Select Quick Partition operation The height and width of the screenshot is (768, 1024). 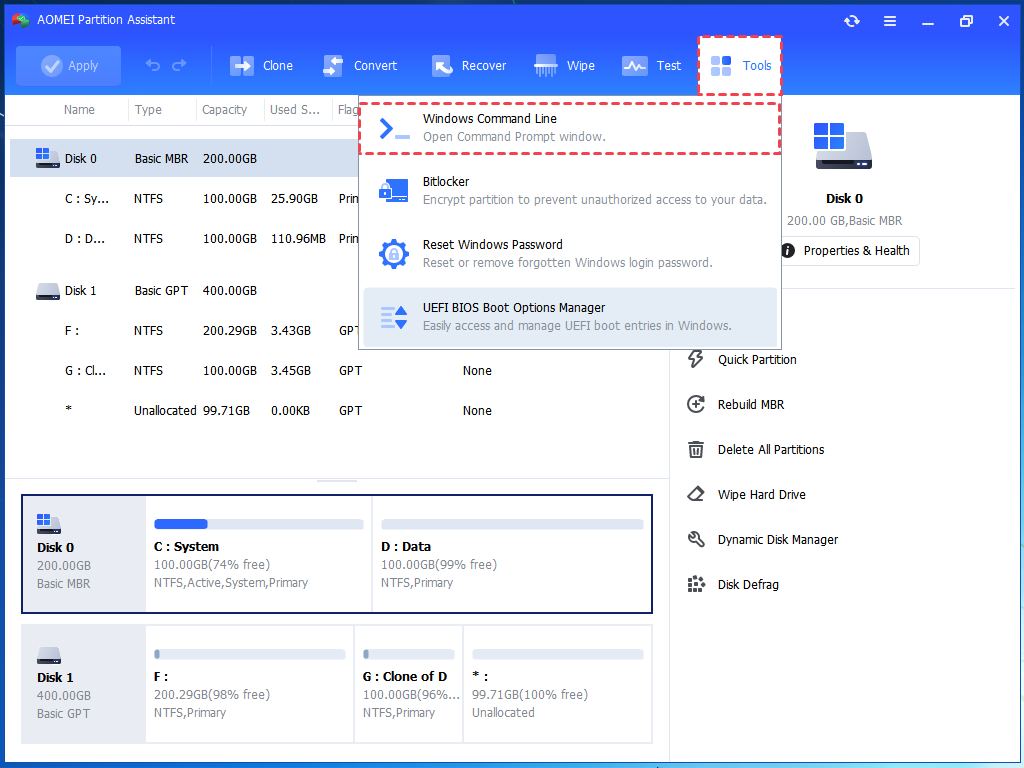pos(757,360)
